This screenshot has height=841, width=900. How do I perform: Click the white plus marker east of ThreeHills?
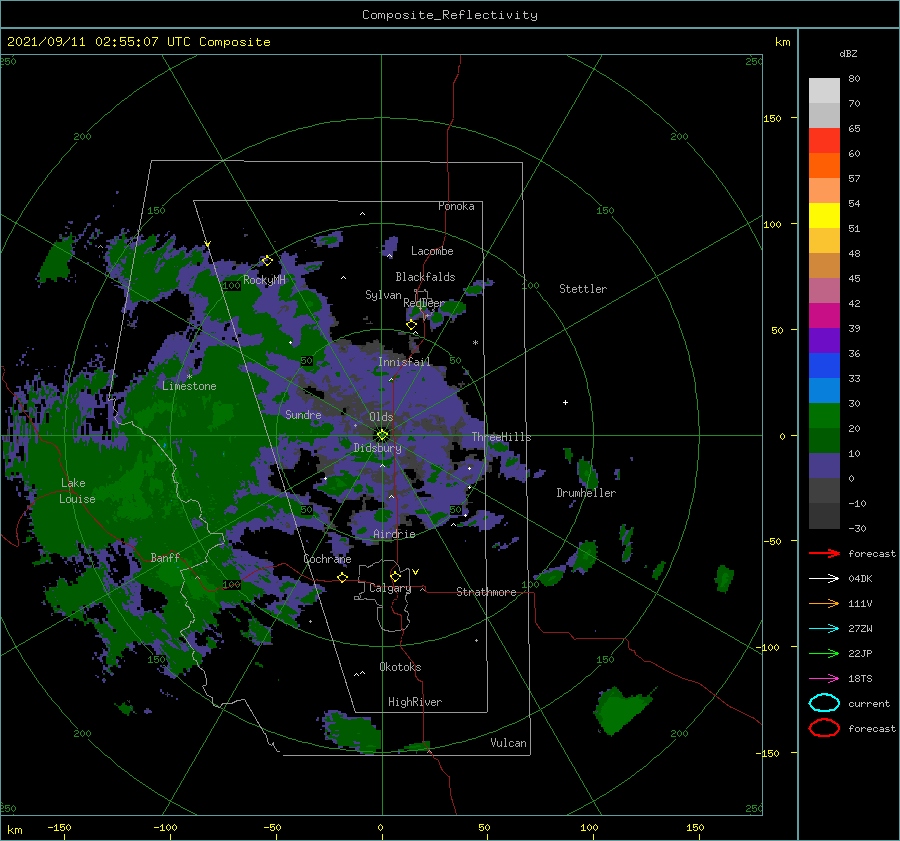[565, 402]
